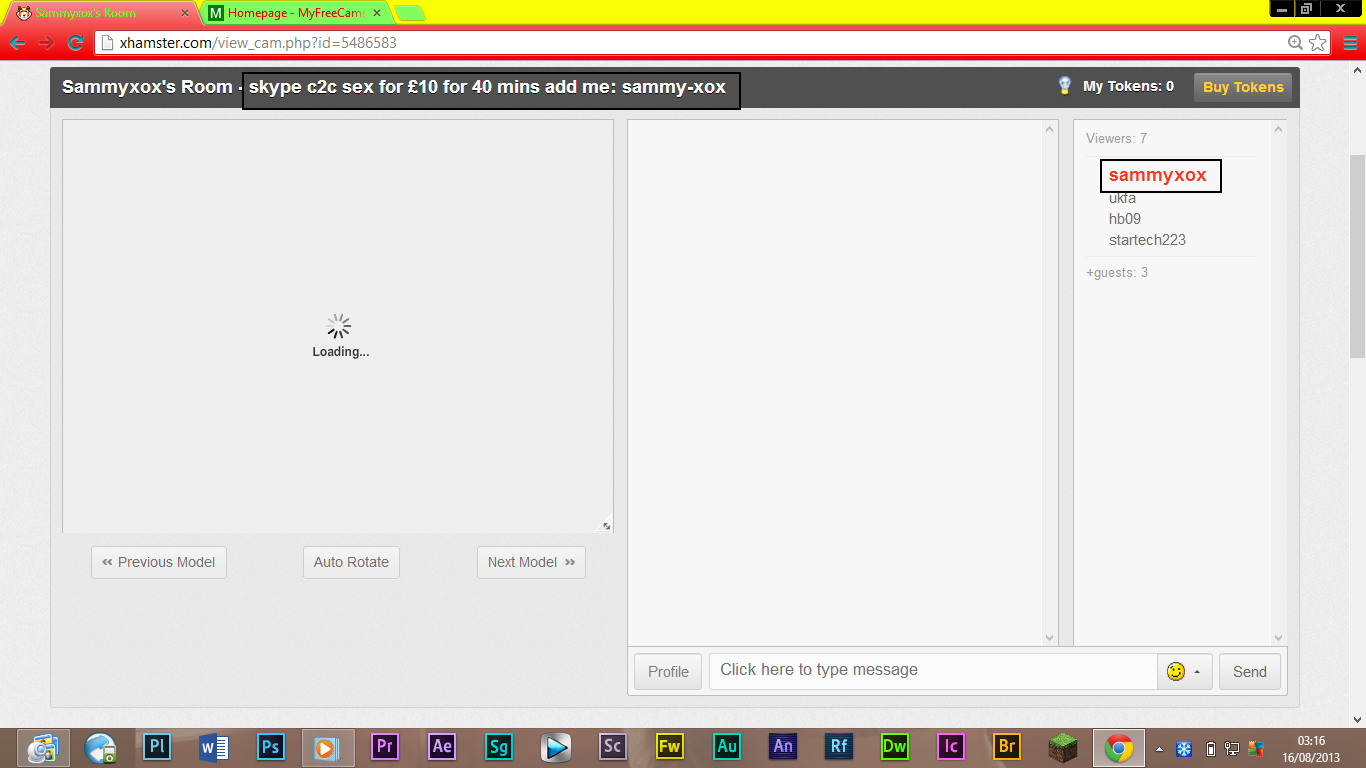Screen dimensions: 1366x768
Task: Open Microsoft Word from the taskbar
Action: point(214,746)
